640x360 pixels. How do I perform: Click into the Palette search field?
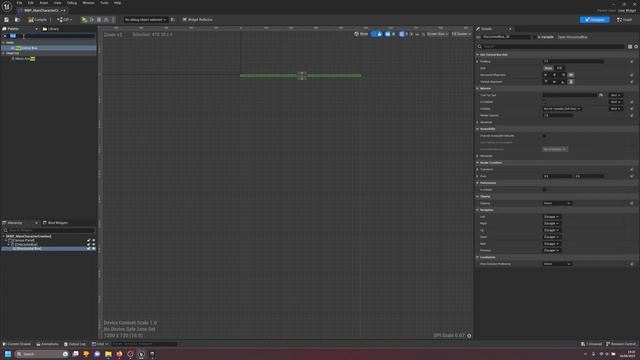pyautogui.click(x=52, y=36)
